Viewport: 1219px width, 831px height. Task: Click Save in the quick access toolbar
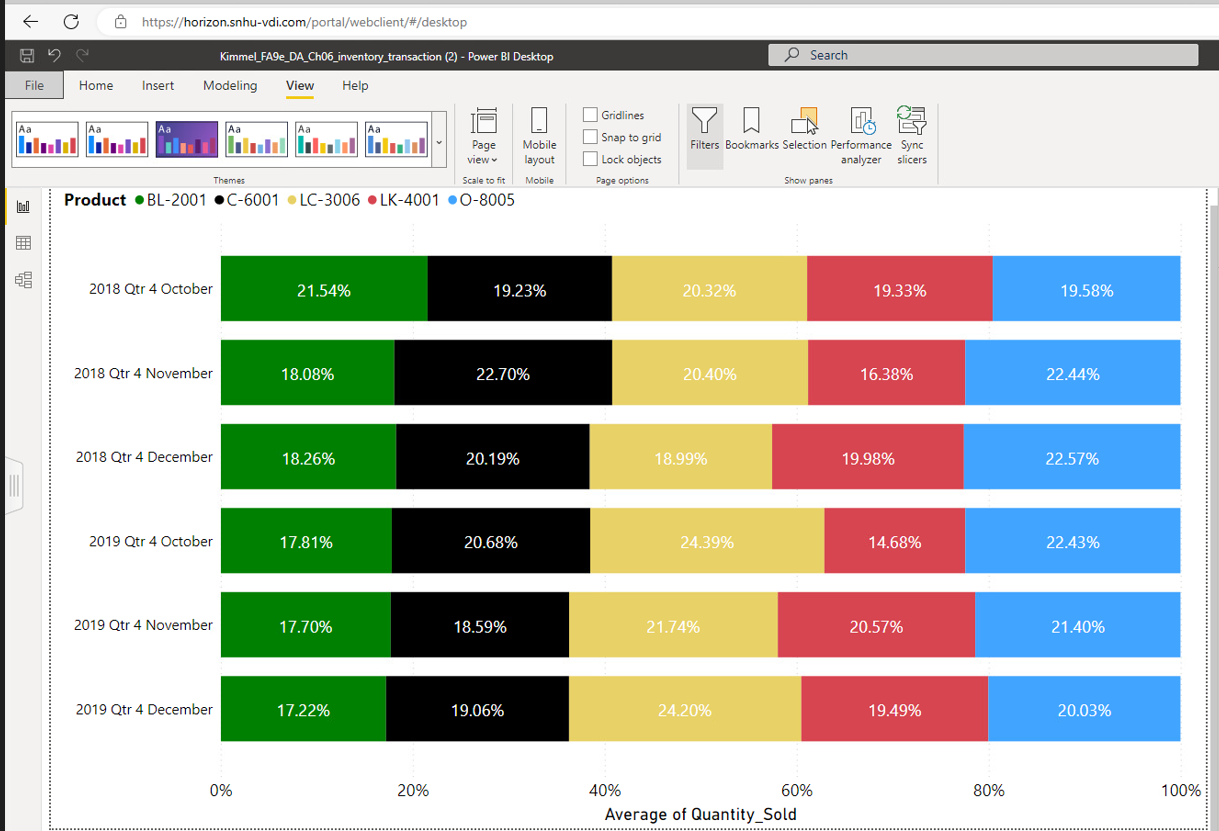tap(26, 55)
